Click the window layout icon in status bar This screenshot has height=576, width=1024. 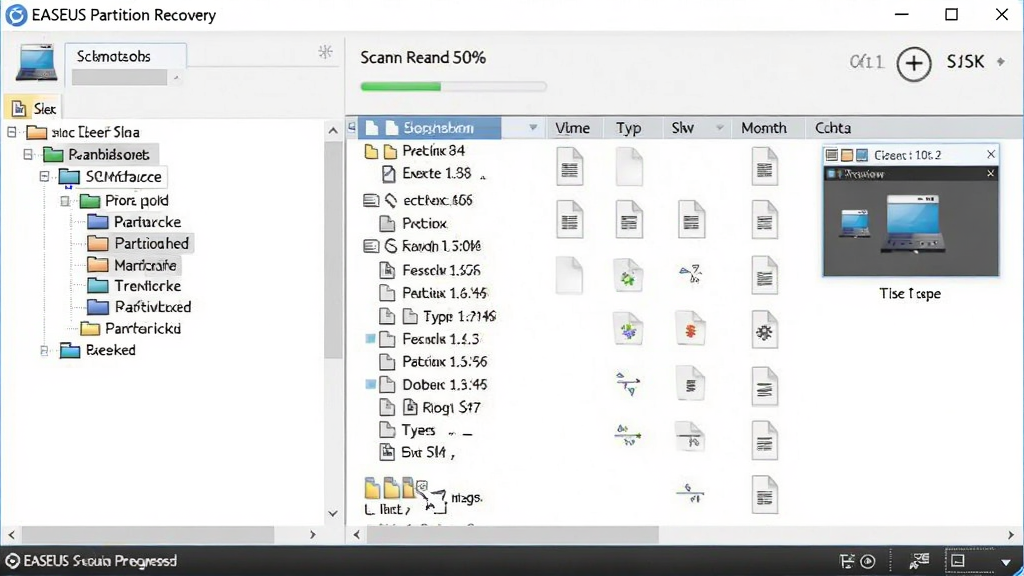tap(957, 561)
